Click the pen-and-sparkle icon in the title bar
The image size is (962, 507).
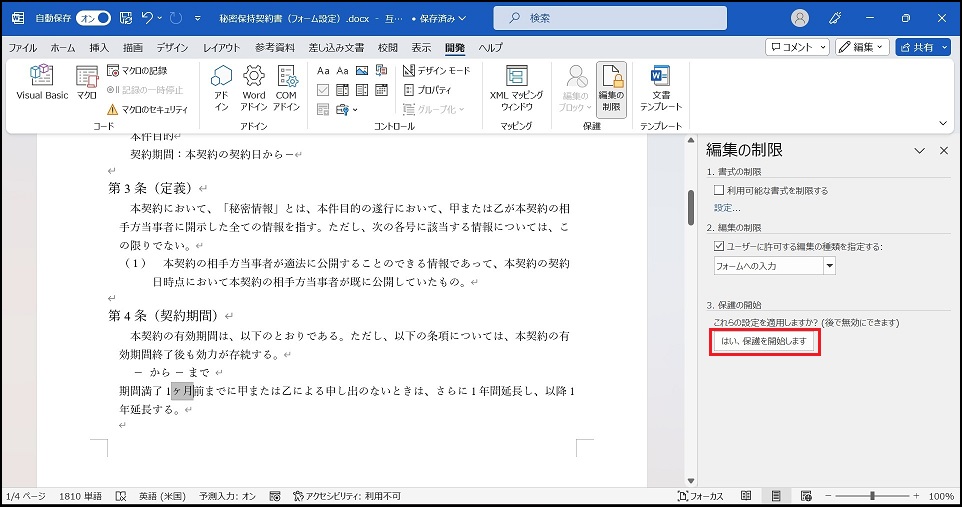[835, 18]
